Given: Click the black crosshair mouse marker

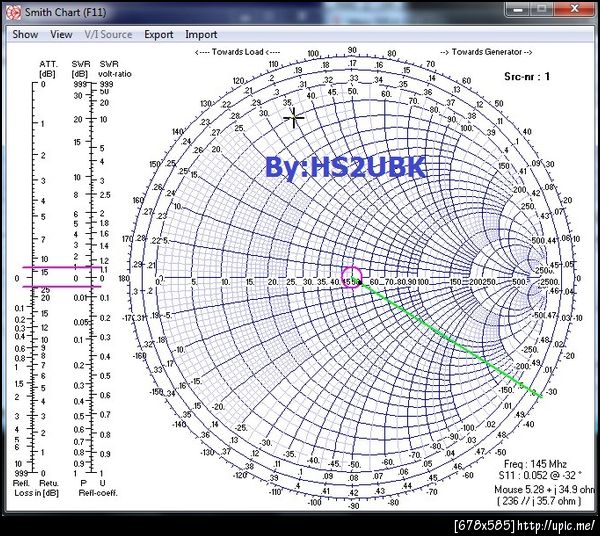Looking at the screenshot, I should [x=294, y=118].
